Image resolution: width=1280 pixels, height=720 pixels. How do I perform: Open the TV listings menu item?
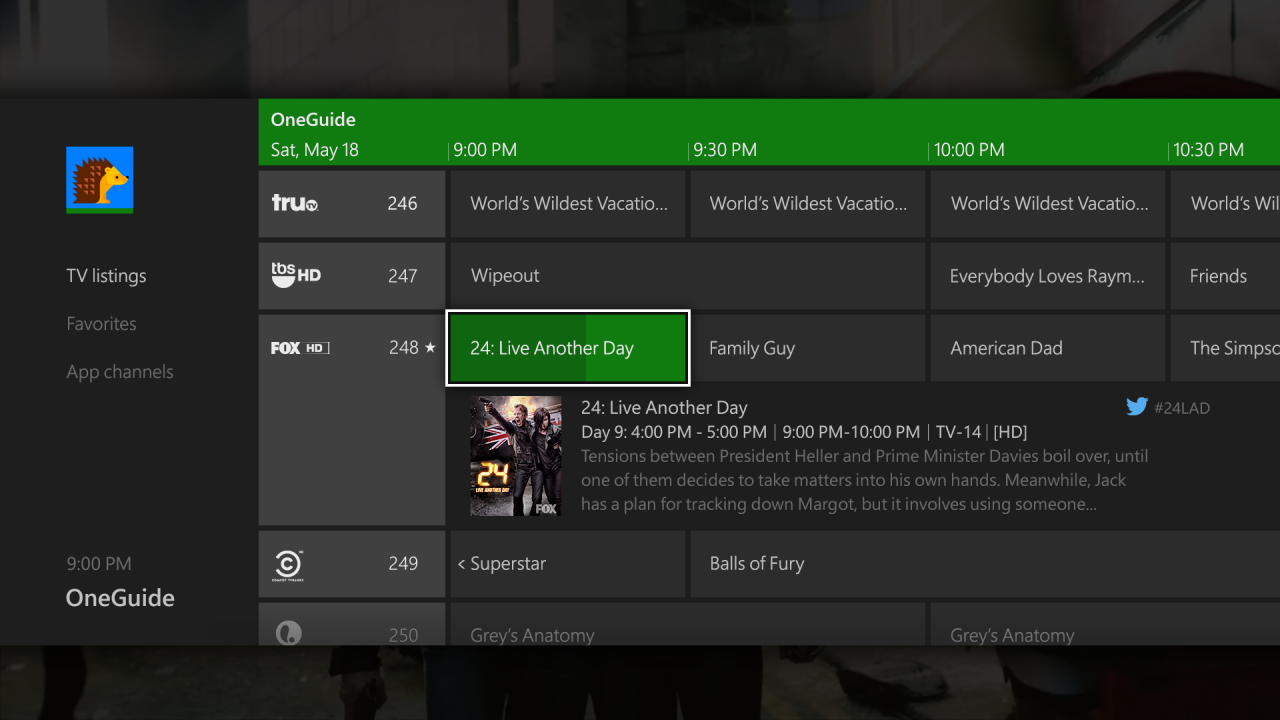pos(106,276)
